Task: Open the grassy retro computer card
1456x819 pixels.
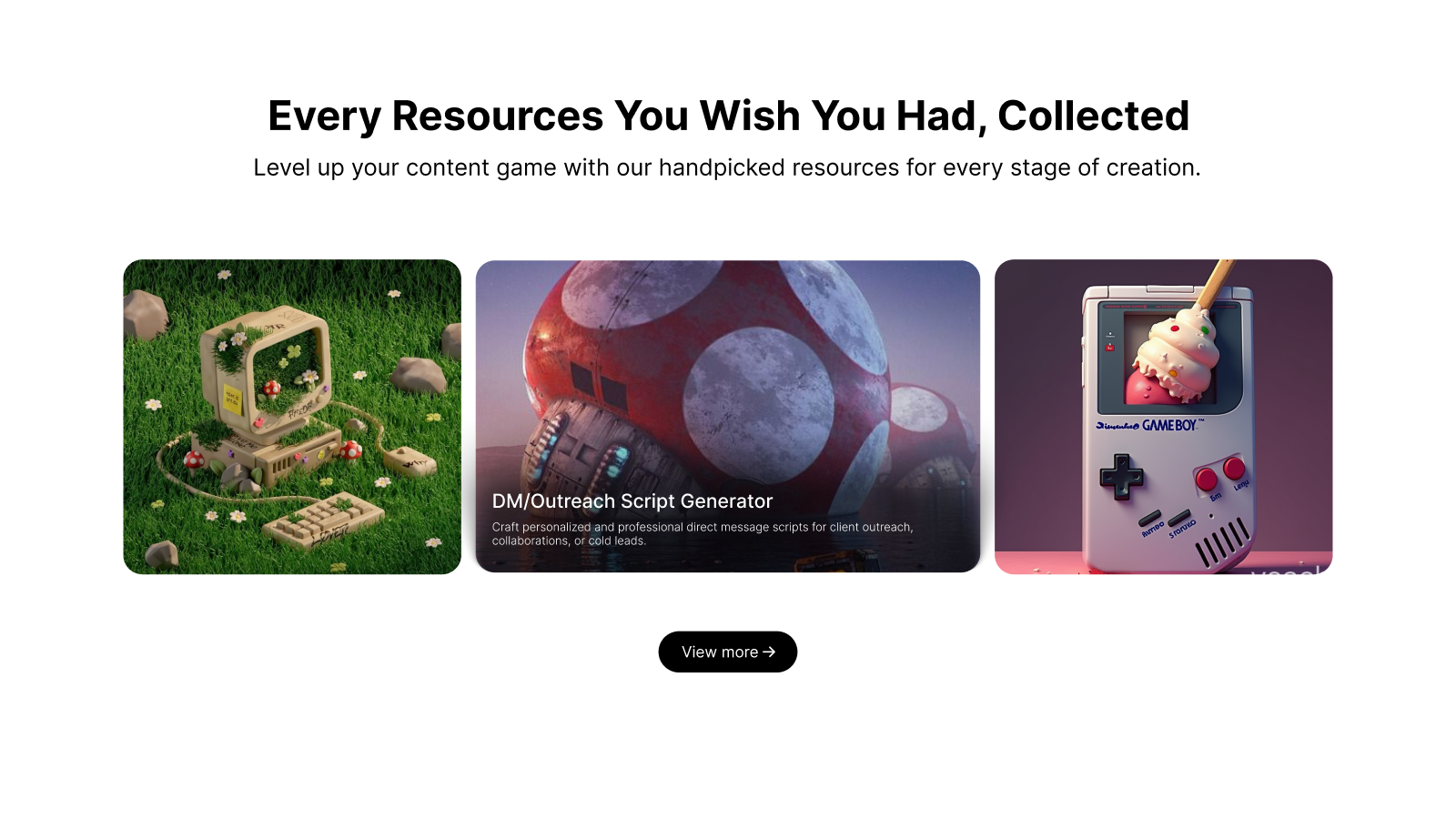Action: (292, 417)
